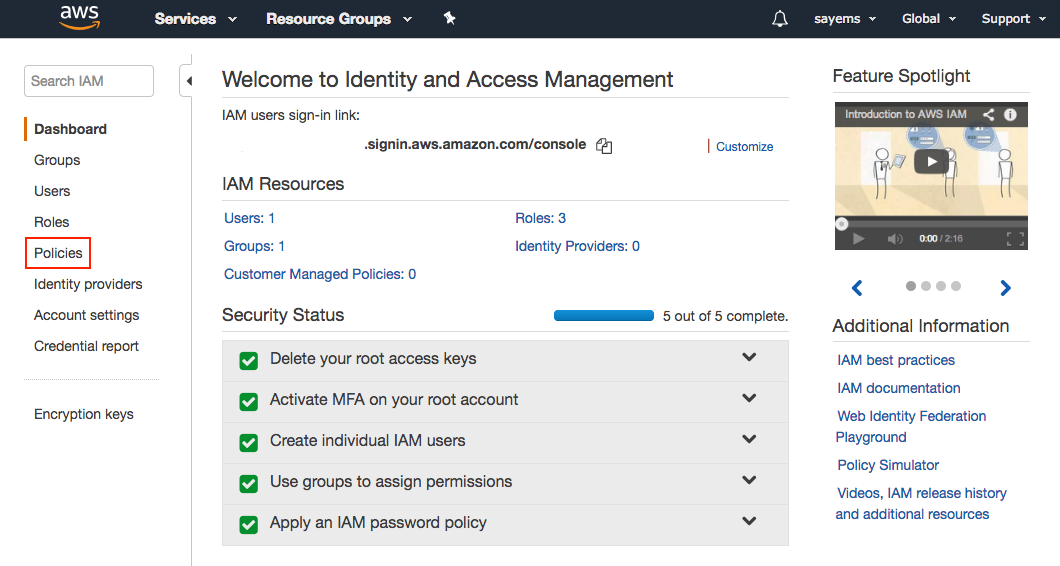This screenshot has width=1060, height=566.
Task: Open Encryption keys in the sidebar
Action: 84,414
